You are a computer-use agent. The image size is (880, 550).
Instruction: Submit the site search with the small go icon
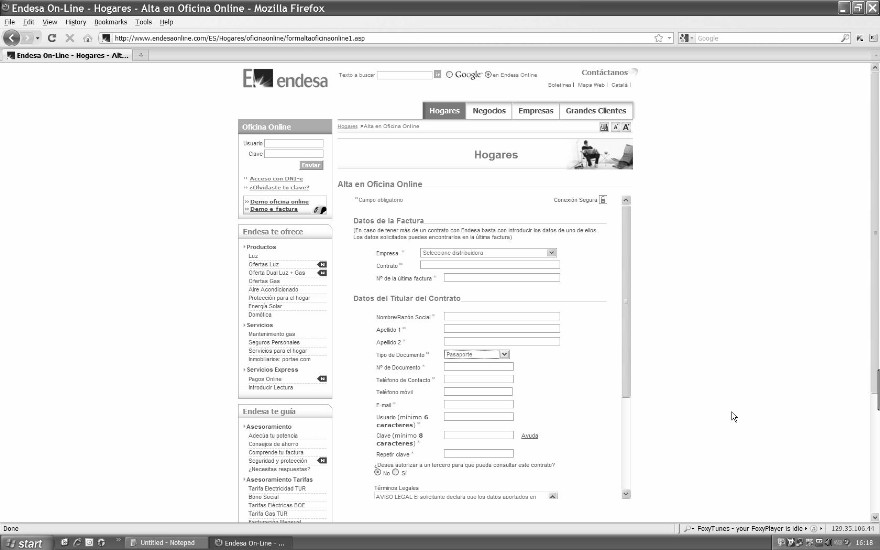coord(437,74)
